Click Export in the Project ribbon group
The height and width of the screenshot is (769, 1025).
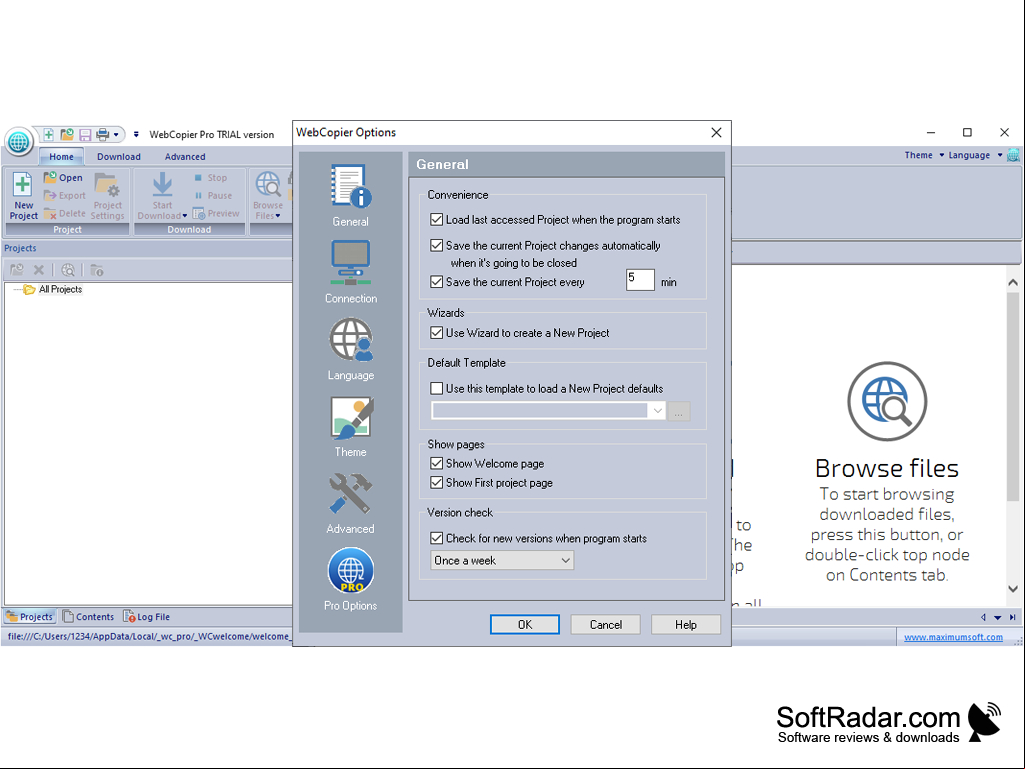65,195
